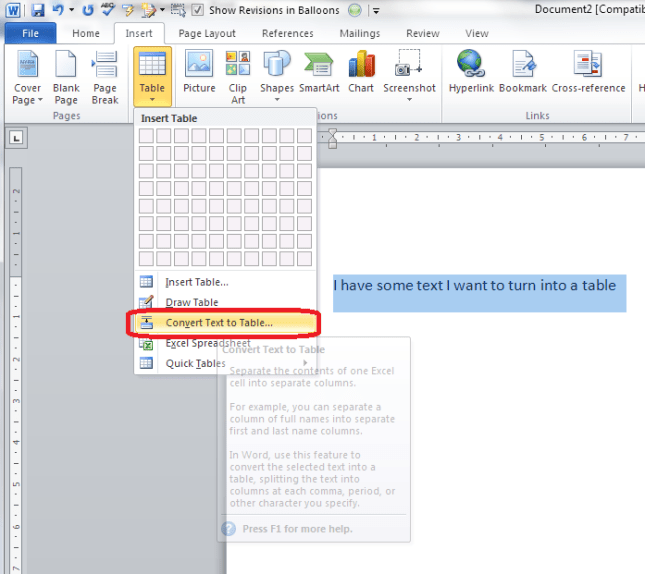
Task: Choose Convert Text to Table option
Action: [218, 323]
